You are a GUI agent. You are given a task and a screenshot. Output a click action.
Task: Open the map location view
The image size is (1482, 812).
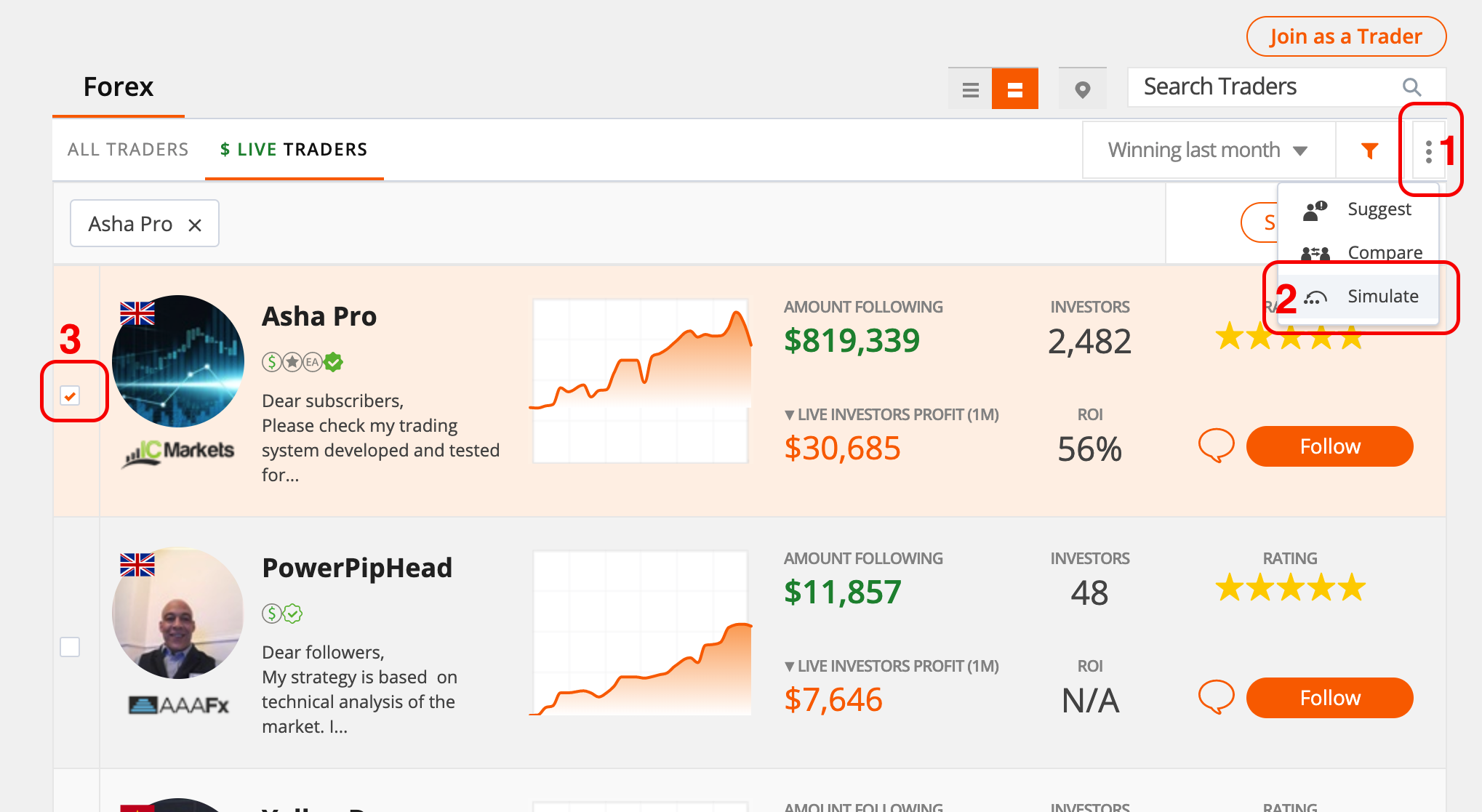pos(1083,89)
